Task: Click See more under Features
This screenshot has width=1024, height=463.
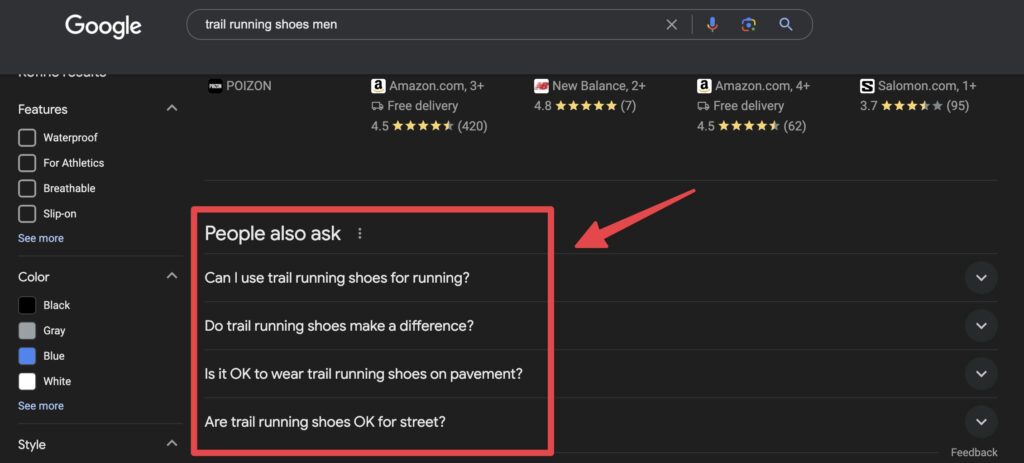Action: [40, 238]
